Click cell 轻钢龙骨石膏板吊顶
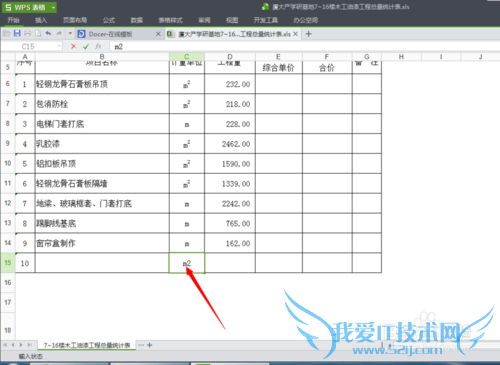This screenshot has width=500, height=365. coord(102,84)
